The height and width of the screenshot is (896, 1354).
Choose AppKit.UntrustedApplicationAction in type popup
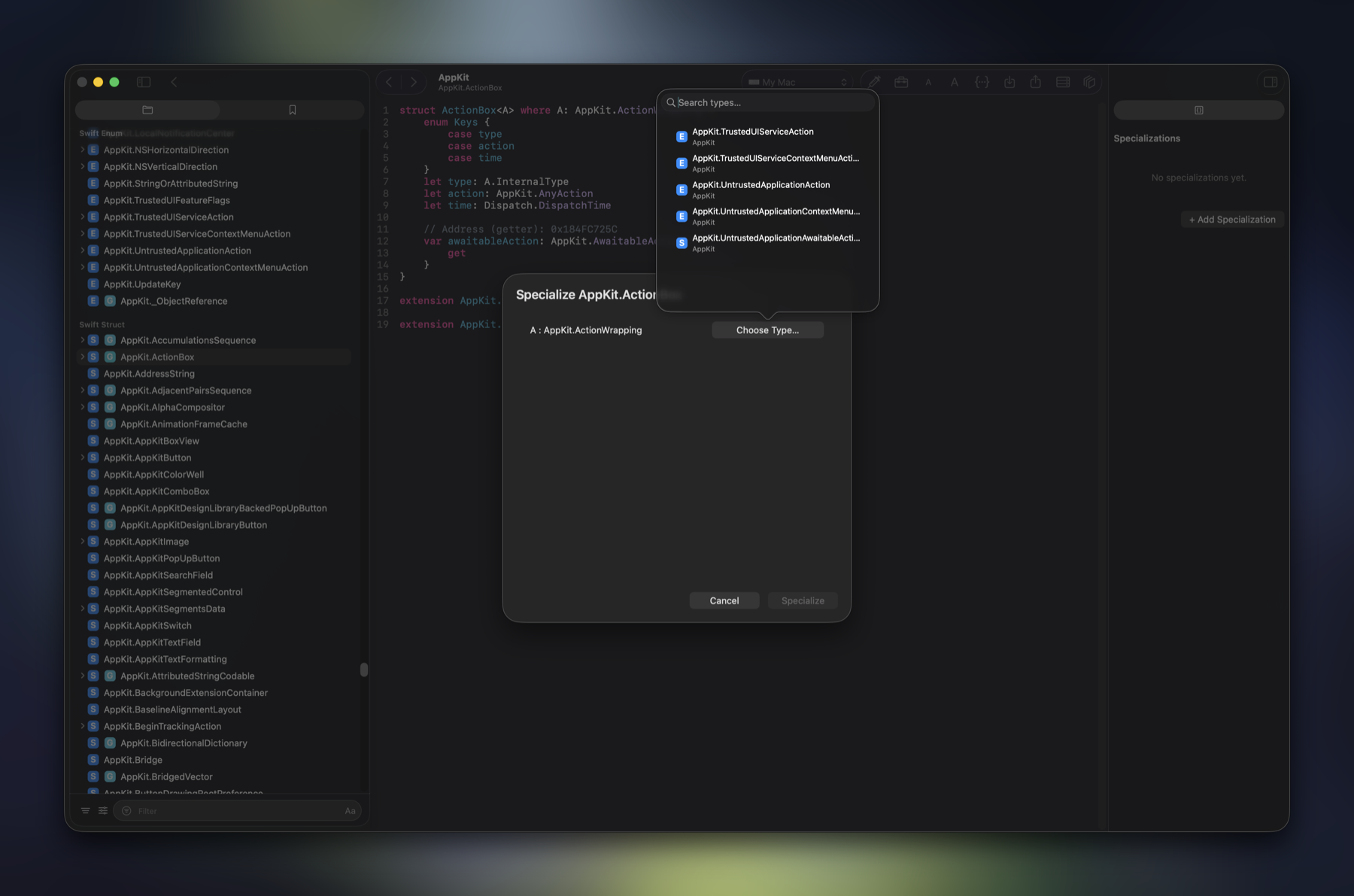pyautogui.click(x=768, y=190)
